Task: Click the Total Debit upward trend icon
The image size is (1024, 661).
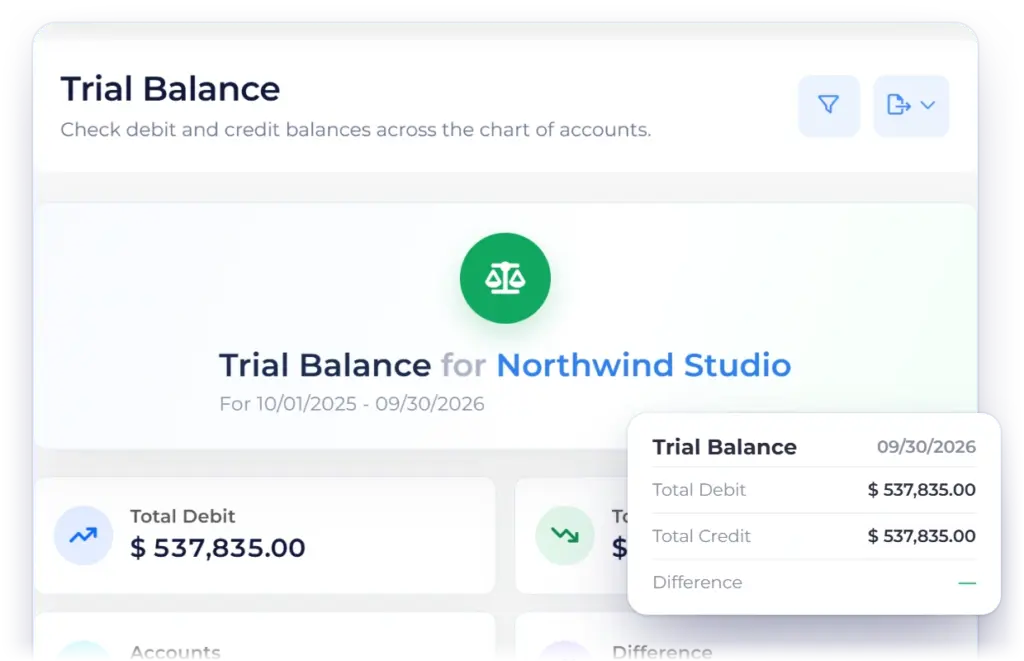Action: click(84, 536)
